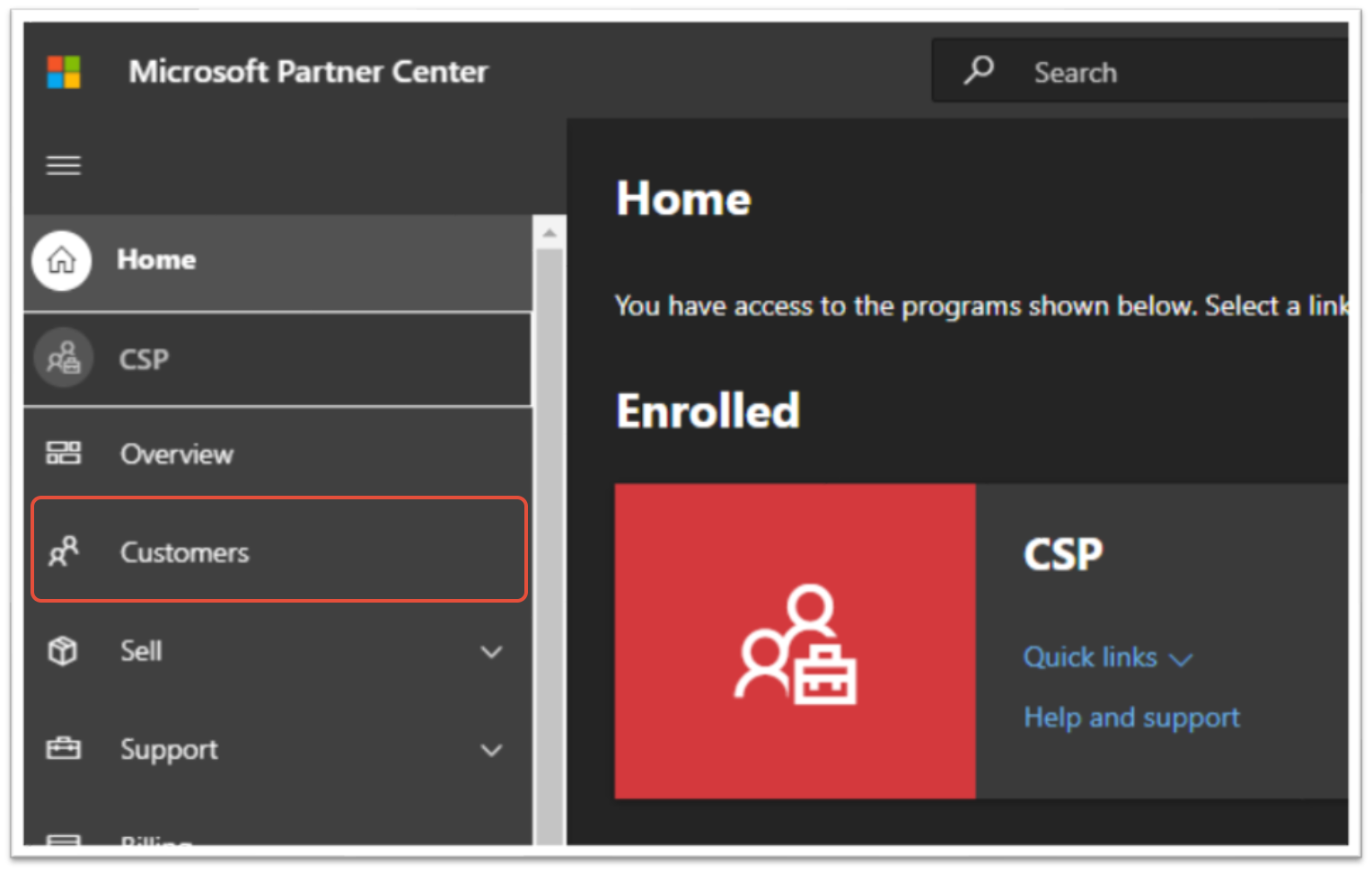
Task: Click the CSP sidebar icon
Action: click(x=63, y=358)
